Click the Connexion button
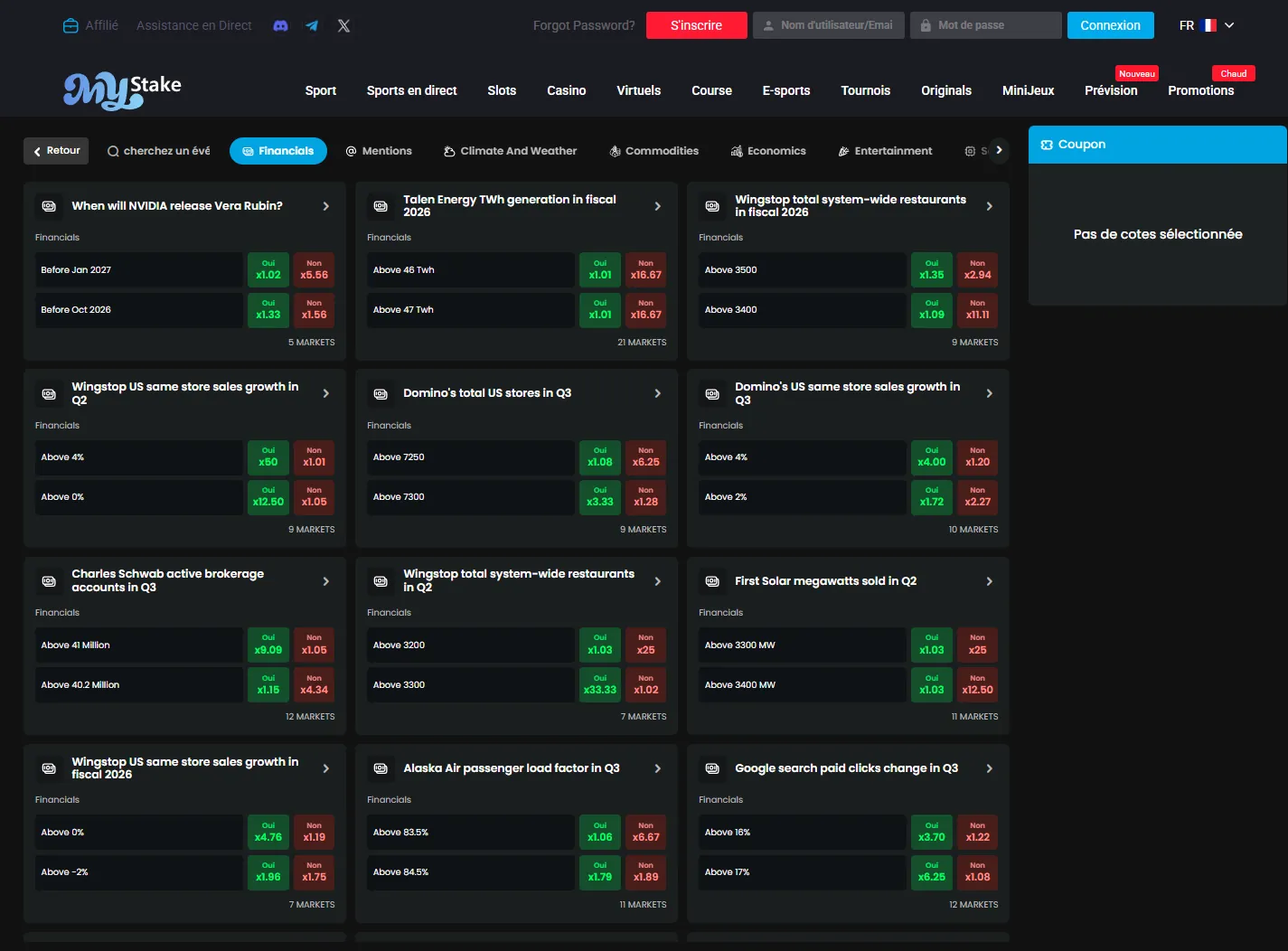The width and height of the screenshot is (1288, 951). [1111, 25]
